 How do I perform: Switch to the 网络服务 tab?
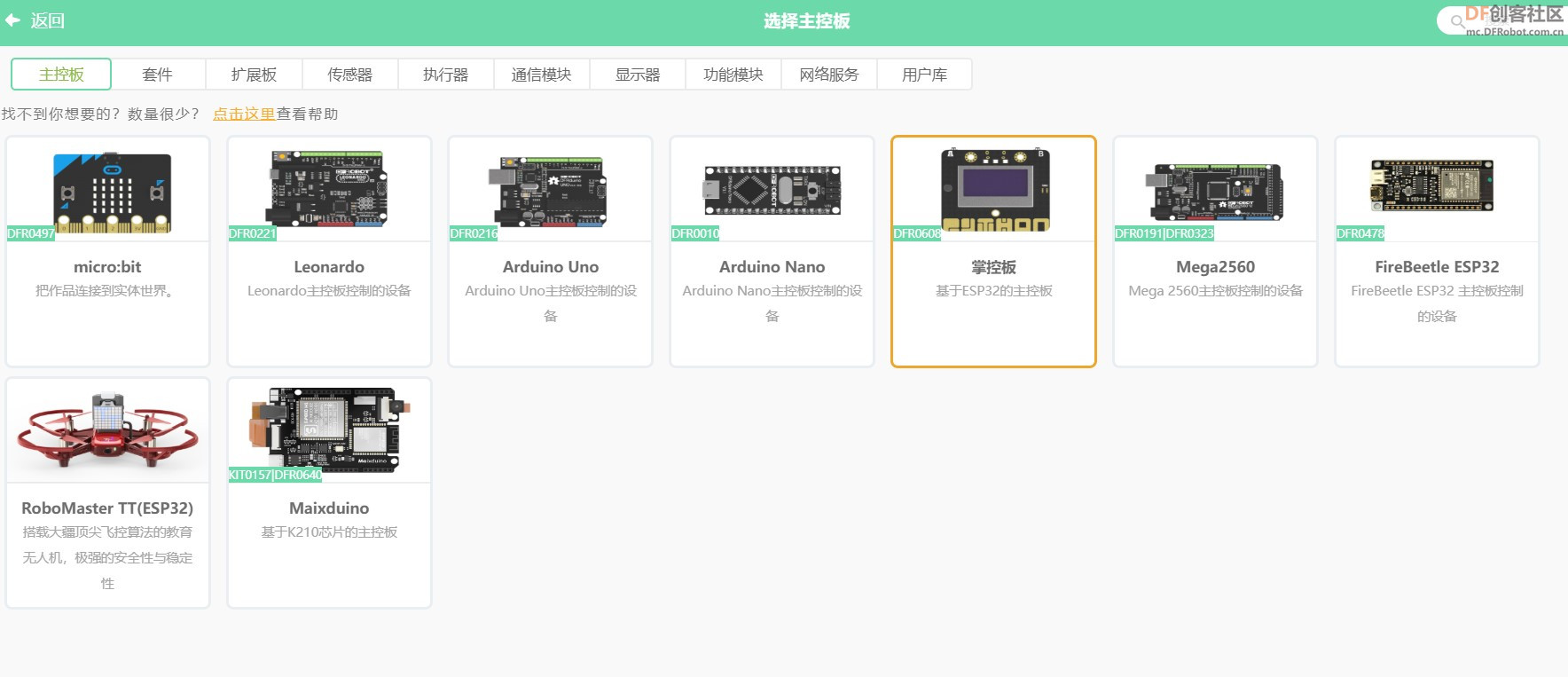[x=829, y=75]
